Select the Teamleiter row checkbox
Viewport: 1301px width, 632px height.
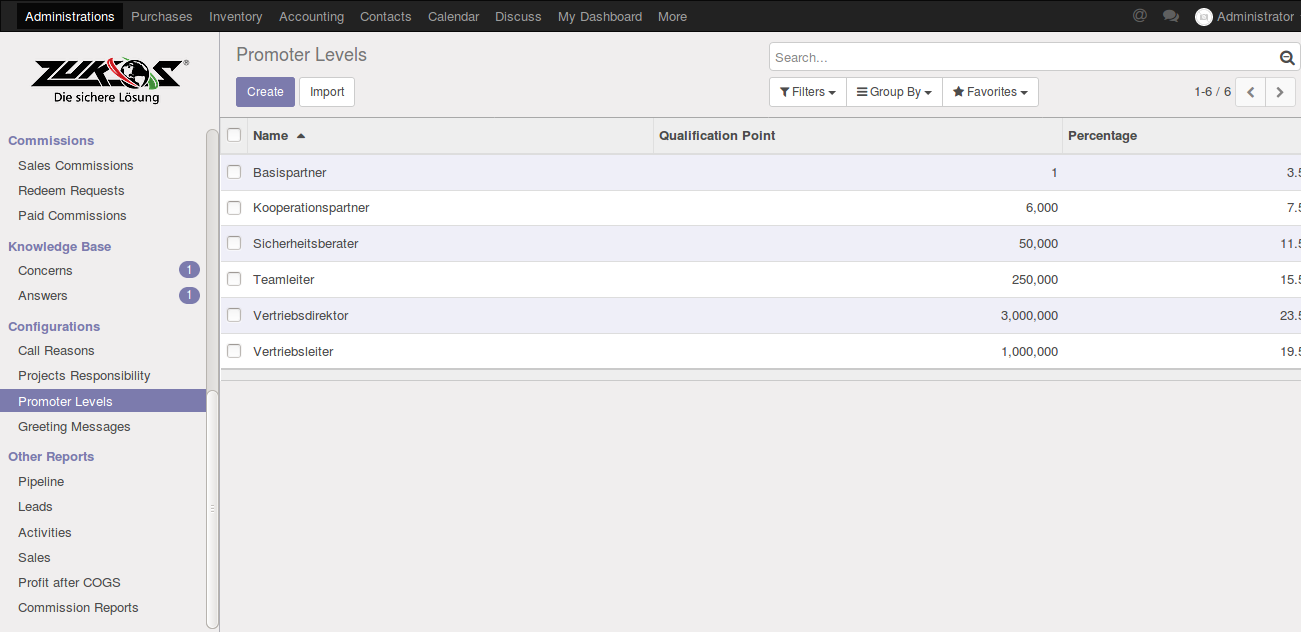[x=234, y=279]
